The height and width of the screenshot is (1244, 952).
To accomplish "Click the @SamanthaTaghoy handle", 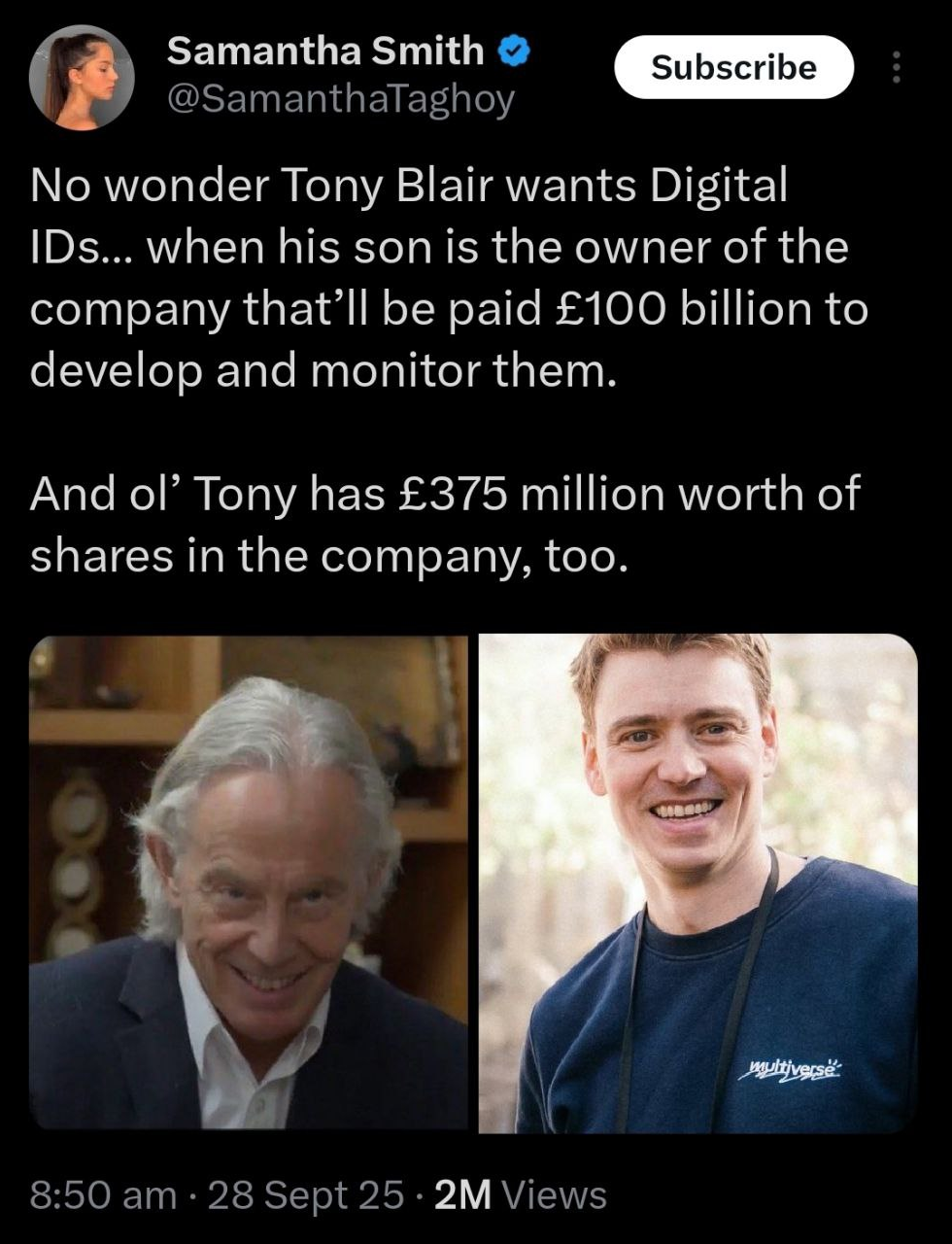I will click(x=341, y=98).
